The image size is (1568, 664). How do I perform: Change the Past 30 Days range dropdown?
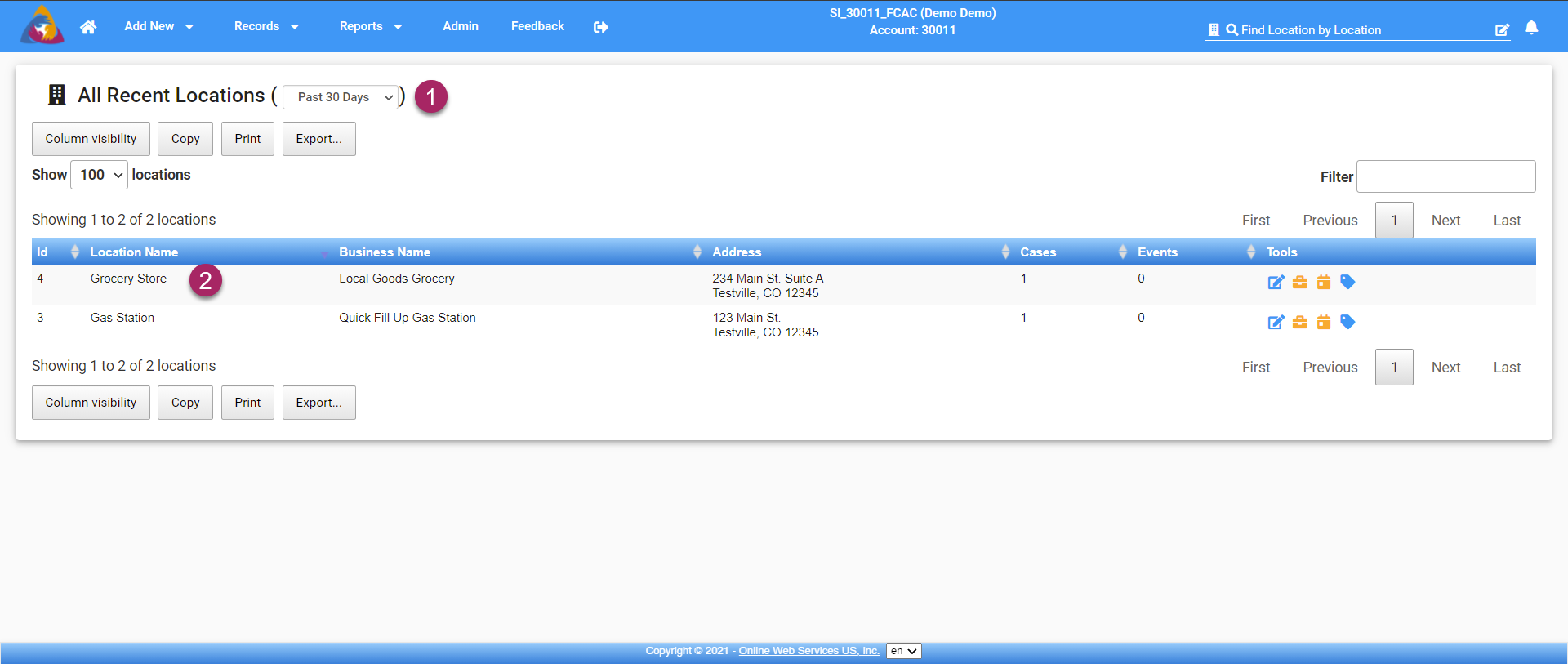point(341,97)
